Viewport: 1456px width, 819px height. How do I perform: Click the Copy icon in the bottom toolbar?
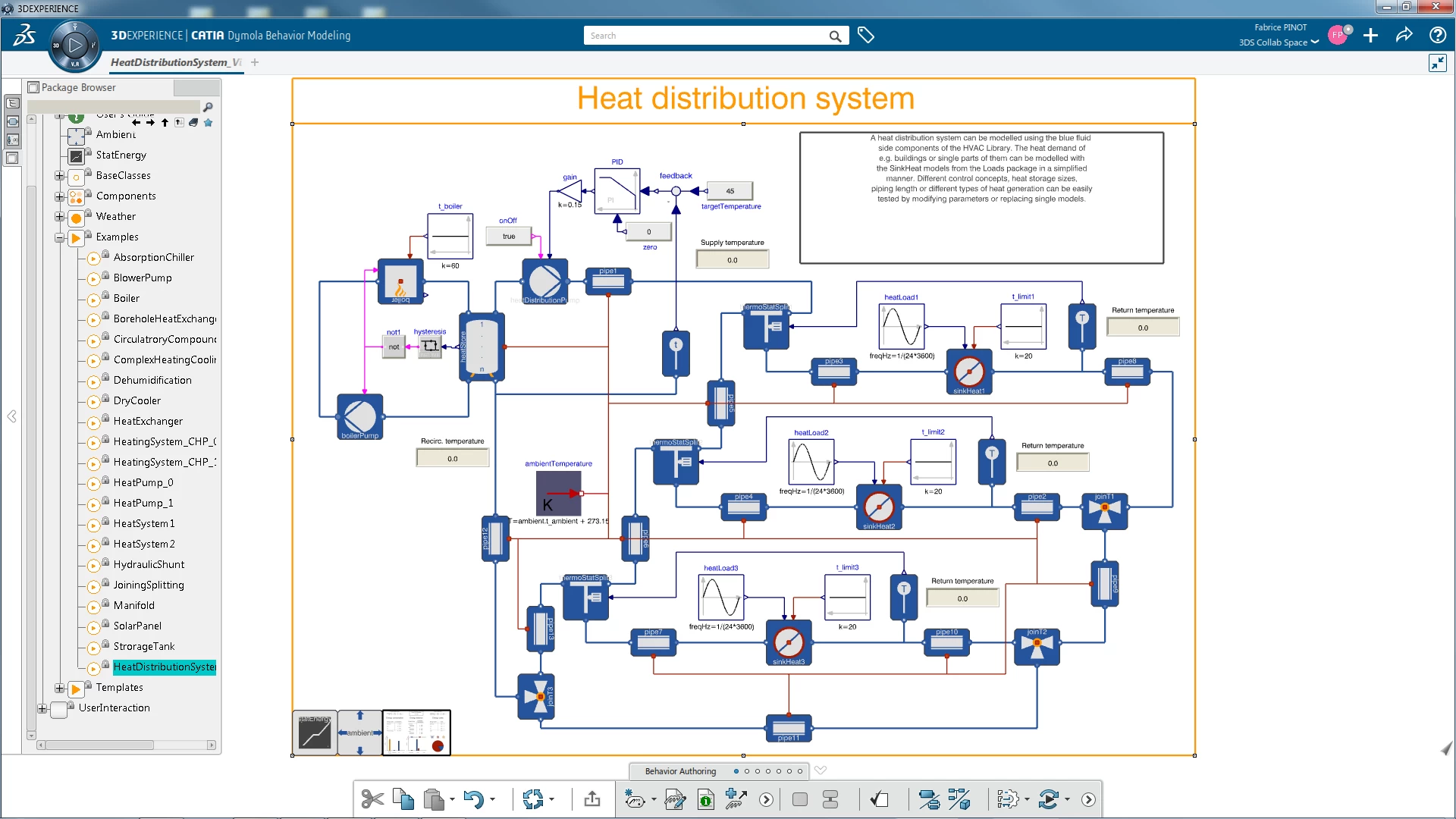(x=403, y=799)
